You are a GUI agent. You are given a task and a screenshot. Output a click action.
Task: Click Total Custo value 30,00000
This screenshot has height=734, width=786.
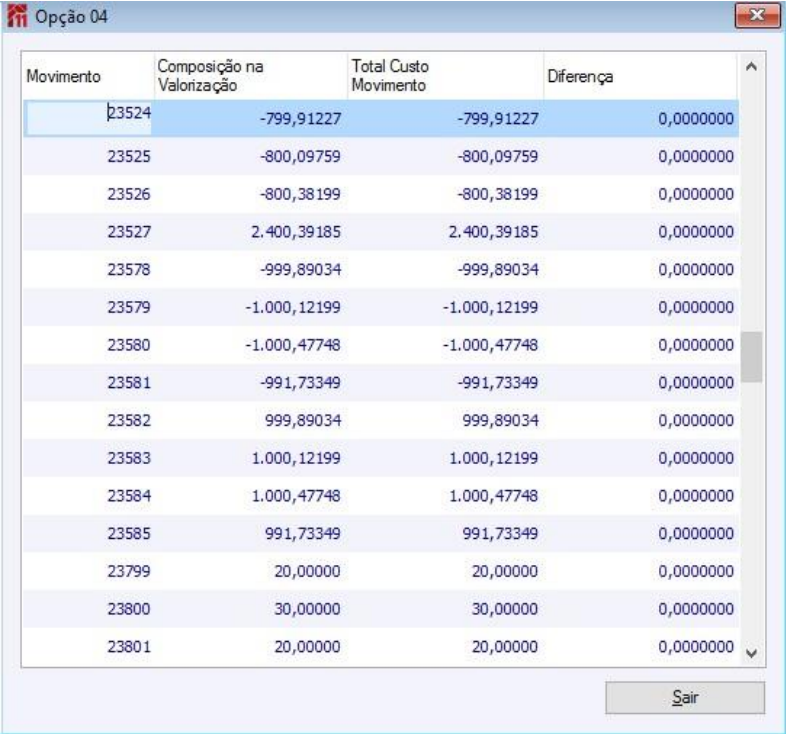click(x=505, y=609)
